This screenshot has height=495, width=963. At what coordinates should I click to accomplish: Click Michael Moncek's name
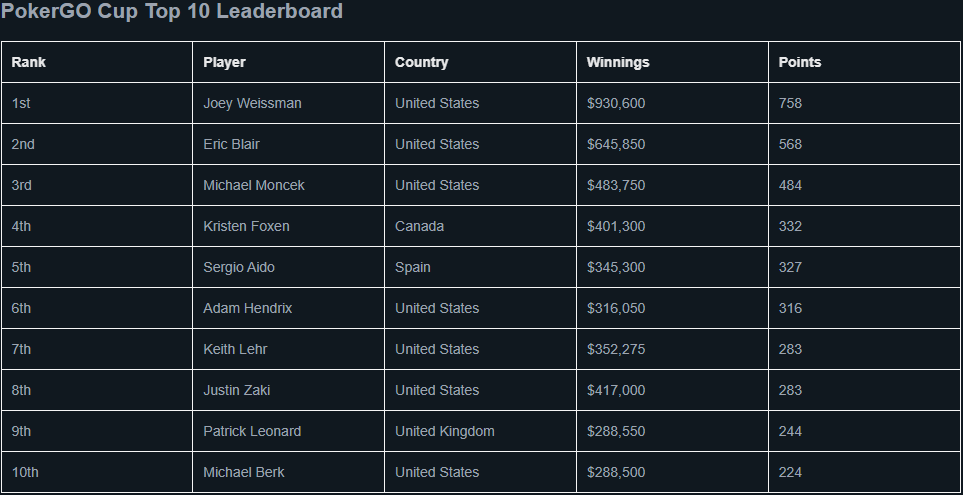click(x=254, y=185)
